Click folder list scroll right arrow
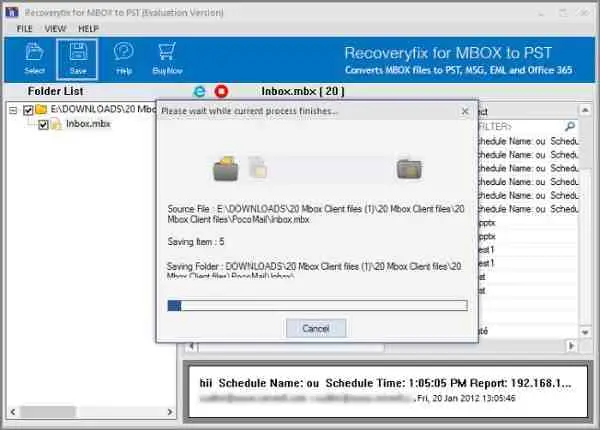 [x=170, y=412]
